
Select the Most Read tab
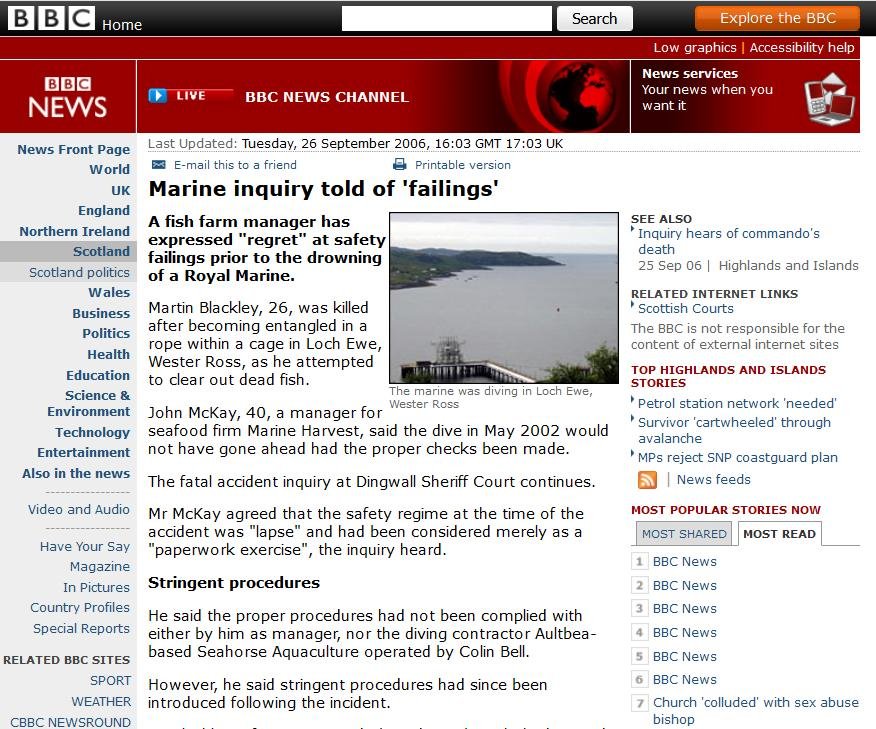(779, 534)
